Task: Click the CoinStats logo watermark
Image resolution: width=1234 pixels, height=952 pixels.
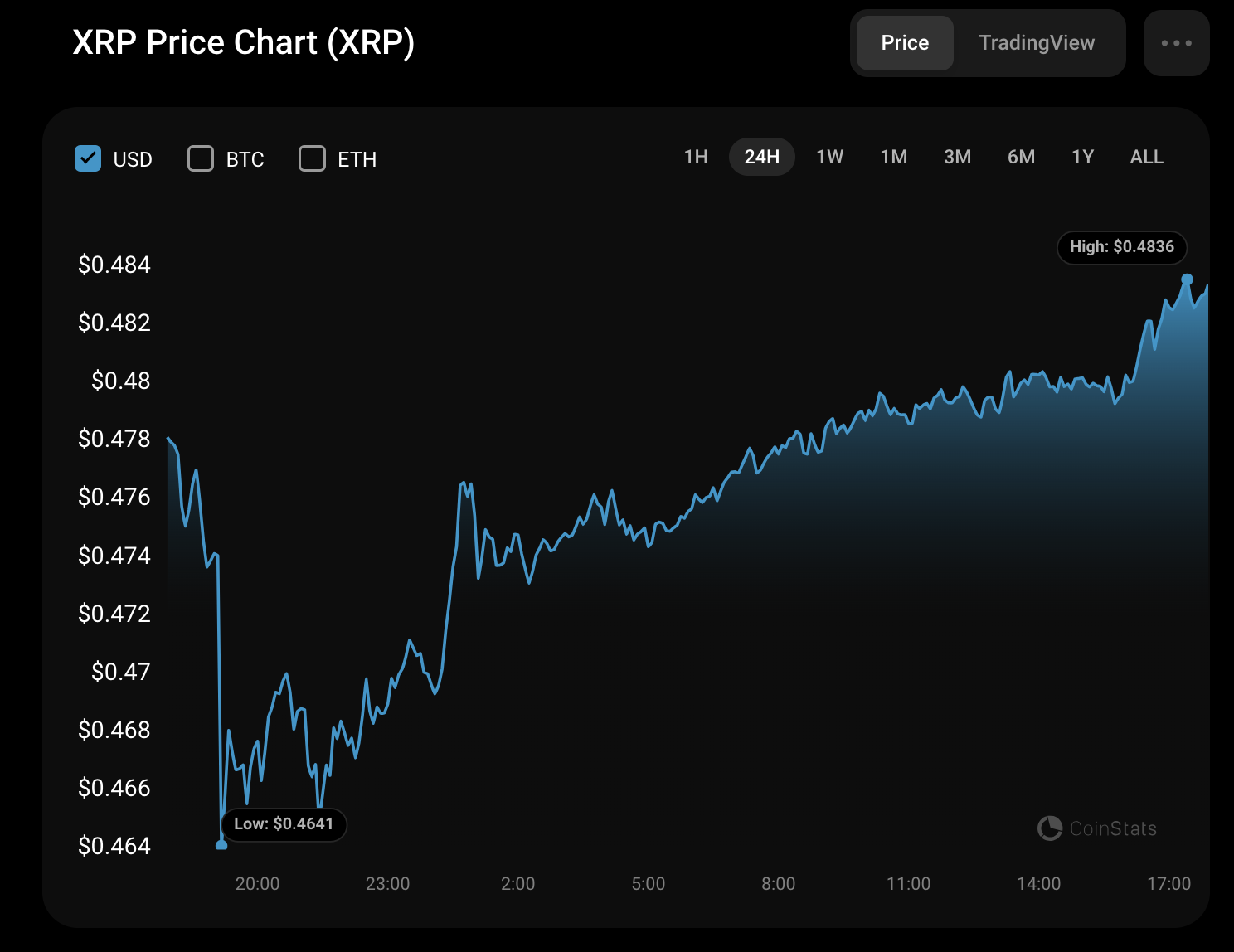Action: (1096, 828)
